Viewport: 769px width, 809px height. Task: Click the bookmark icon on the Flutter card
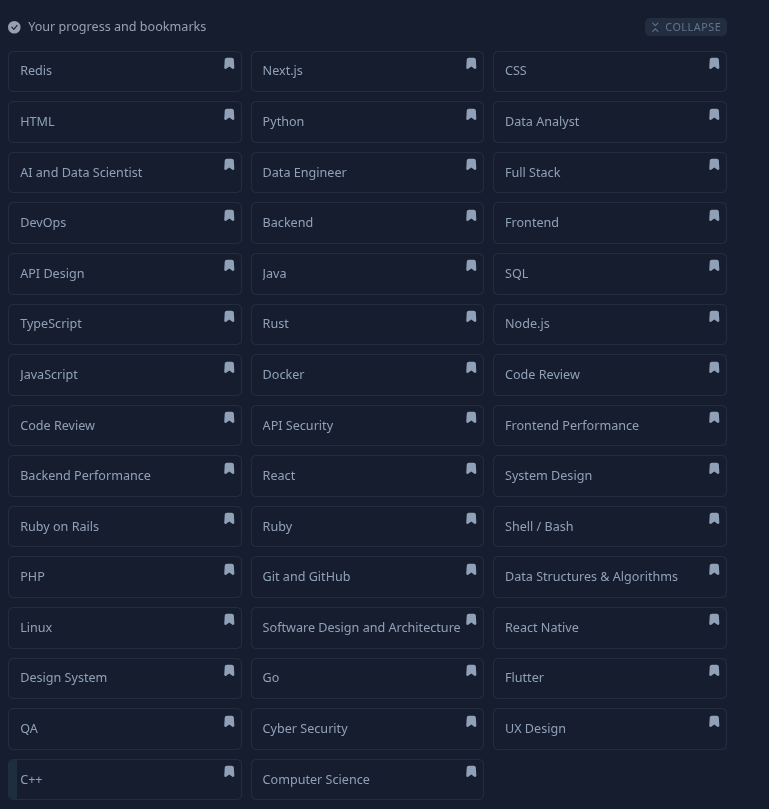coord(714,670)
